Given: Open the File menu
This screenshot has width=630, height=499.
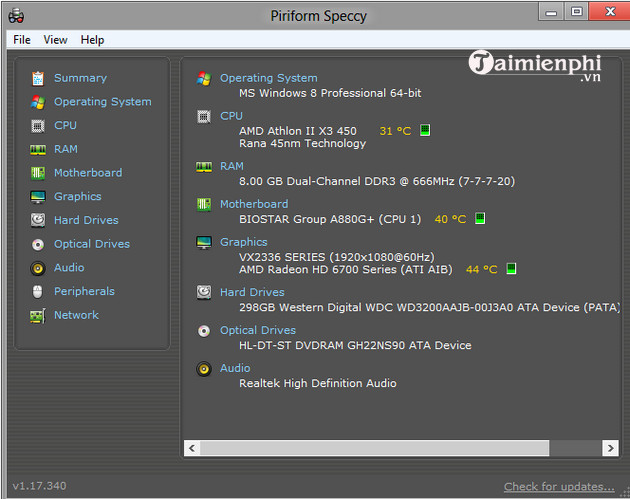Looking at the screenshot, I should [x=22, y=40].
